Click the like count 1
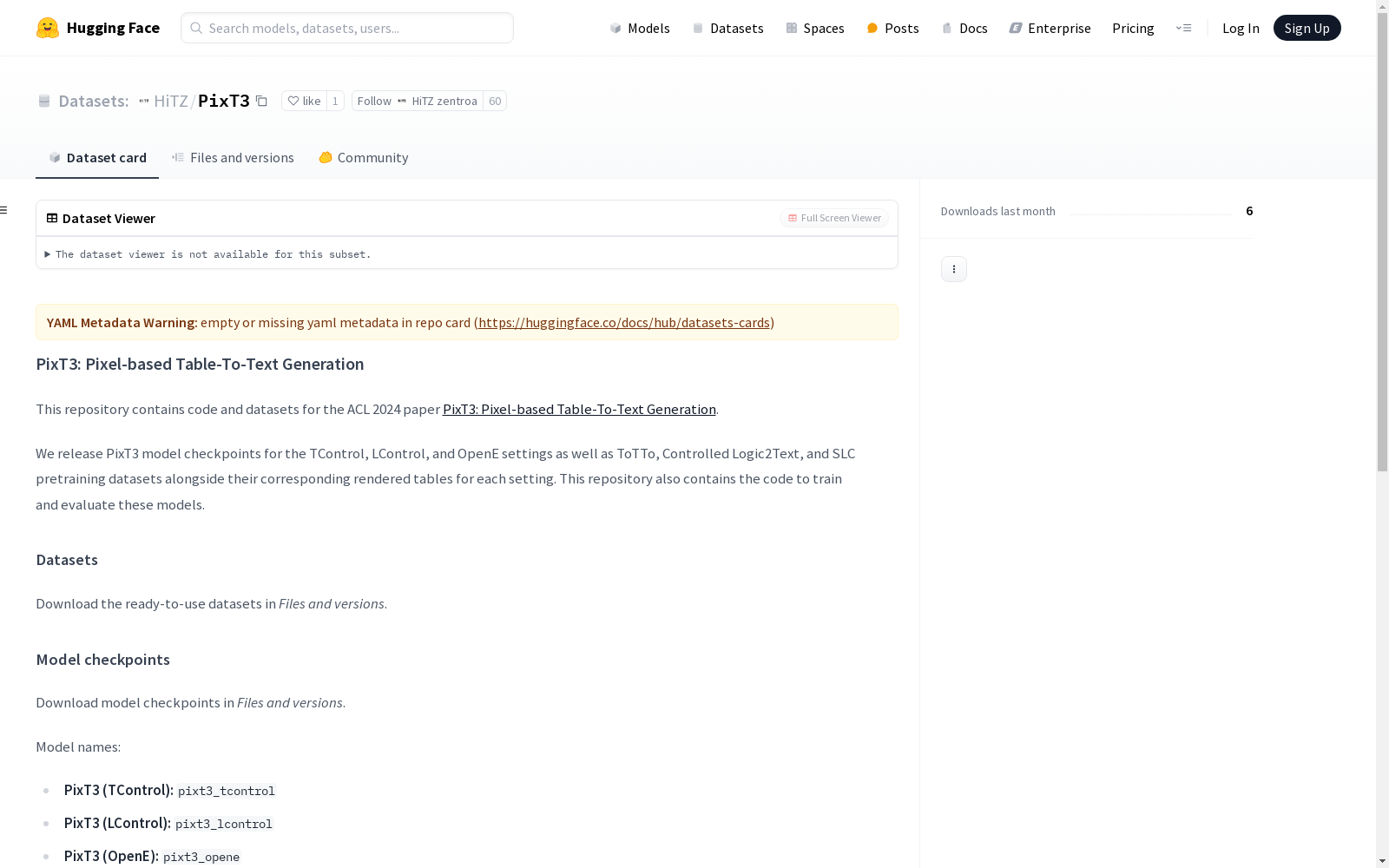The width and height of the screenshot is (1389, 868). (x=335, y=101)
